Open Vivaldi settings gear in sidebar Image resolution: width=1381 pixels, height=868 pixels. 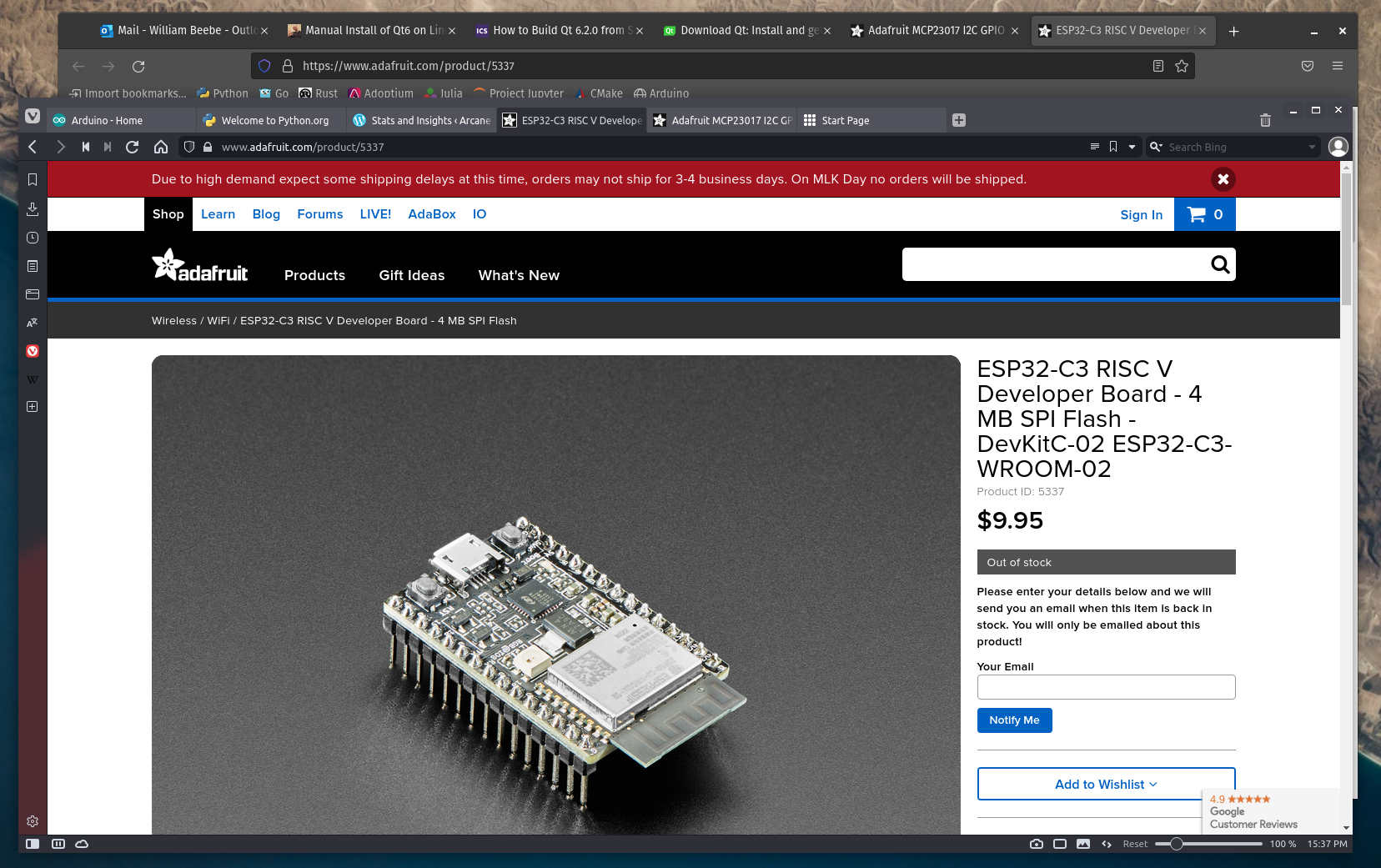tap(33, 821)
